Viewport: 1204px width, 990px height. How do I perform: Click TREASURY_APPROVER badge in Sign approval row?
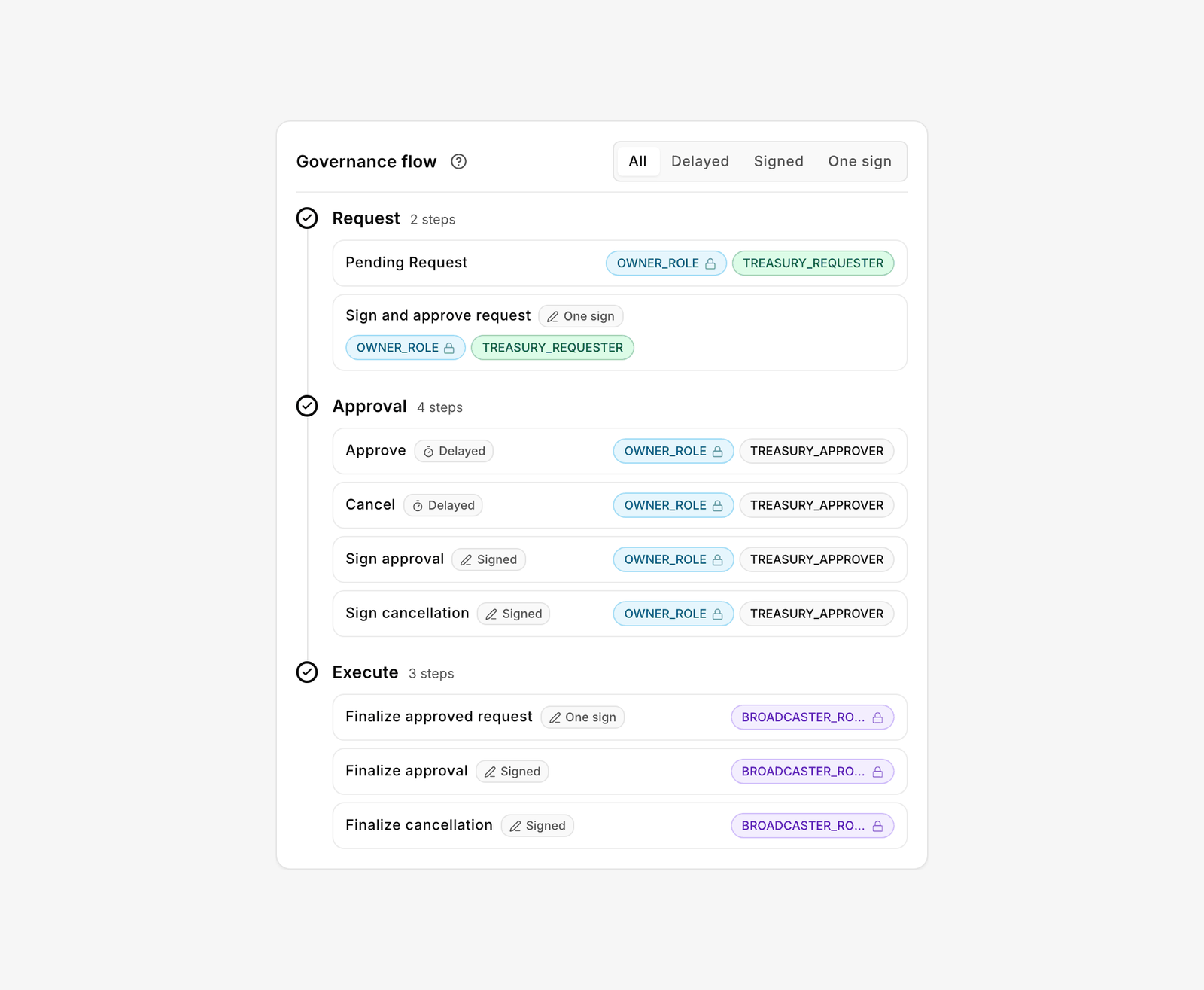coord(816,559)
